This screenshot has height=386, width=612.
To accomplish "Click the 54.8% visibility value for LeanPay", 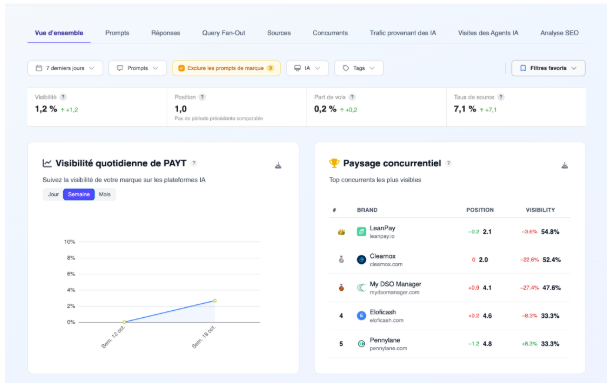I will point(550,232).
